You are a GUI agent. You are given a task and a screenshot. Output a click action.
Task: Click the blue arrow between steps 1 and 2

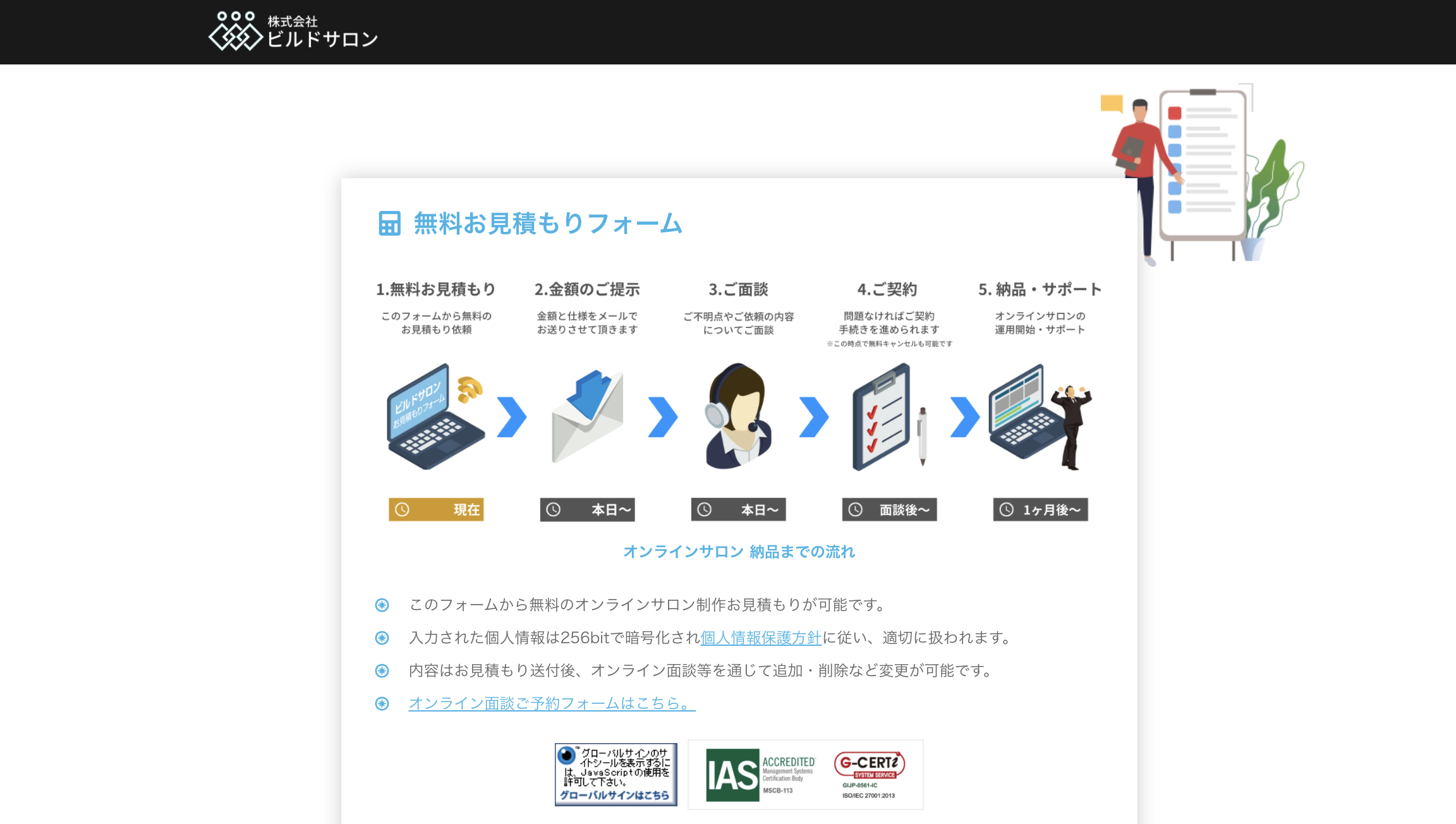(511, 417)
